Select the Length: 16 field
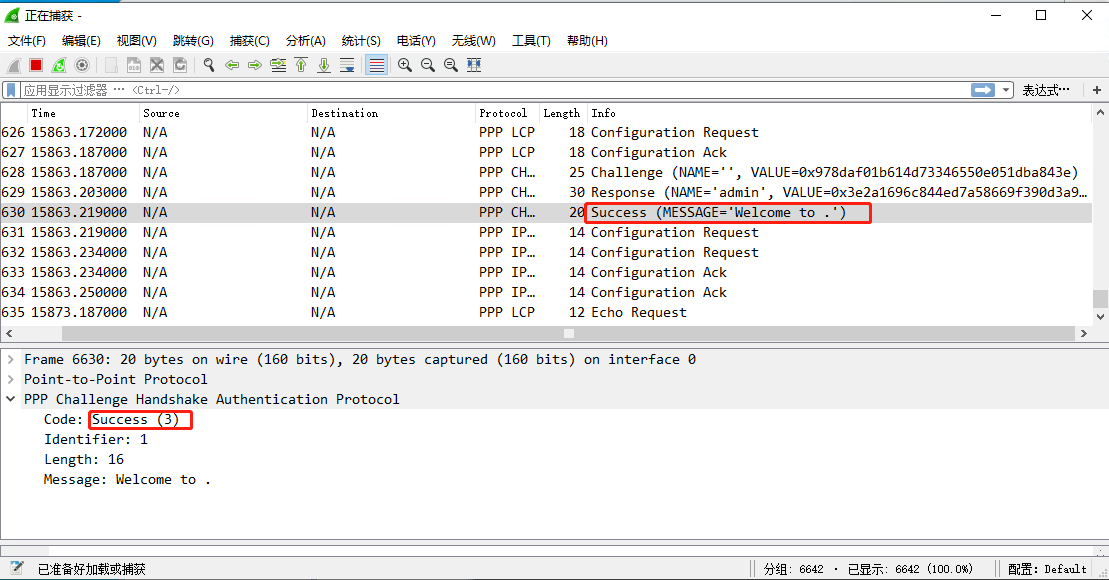The image size is (1109, 580). [83, 459]
